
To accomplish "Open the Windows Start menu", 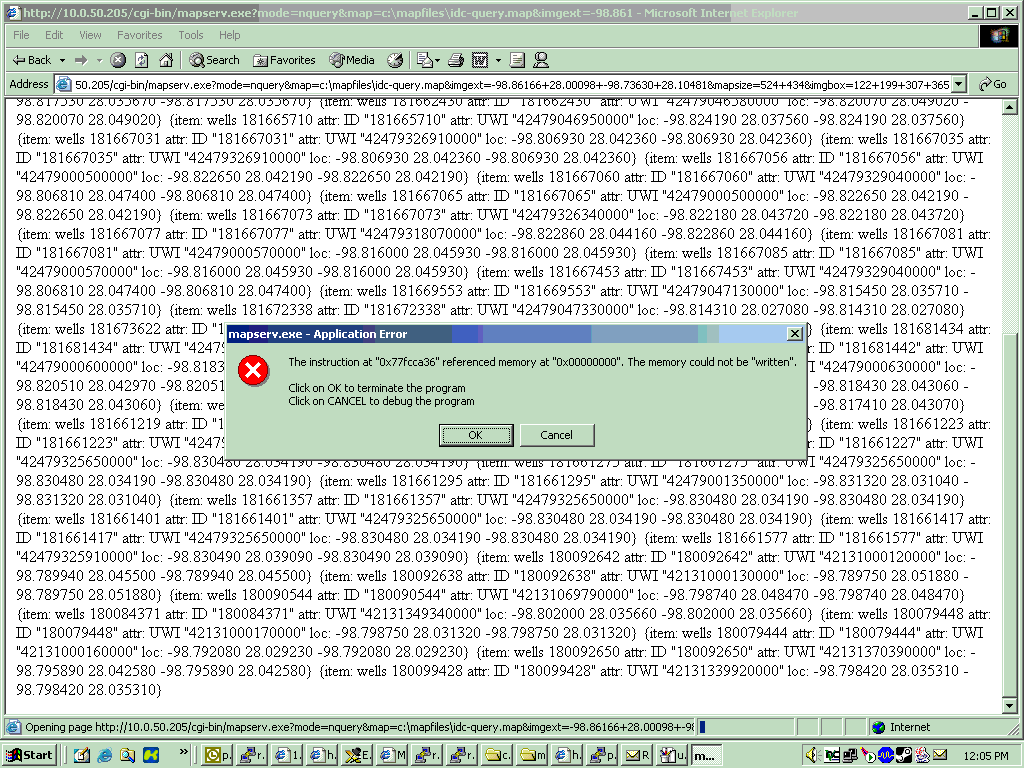I will (x=30, y=755).
